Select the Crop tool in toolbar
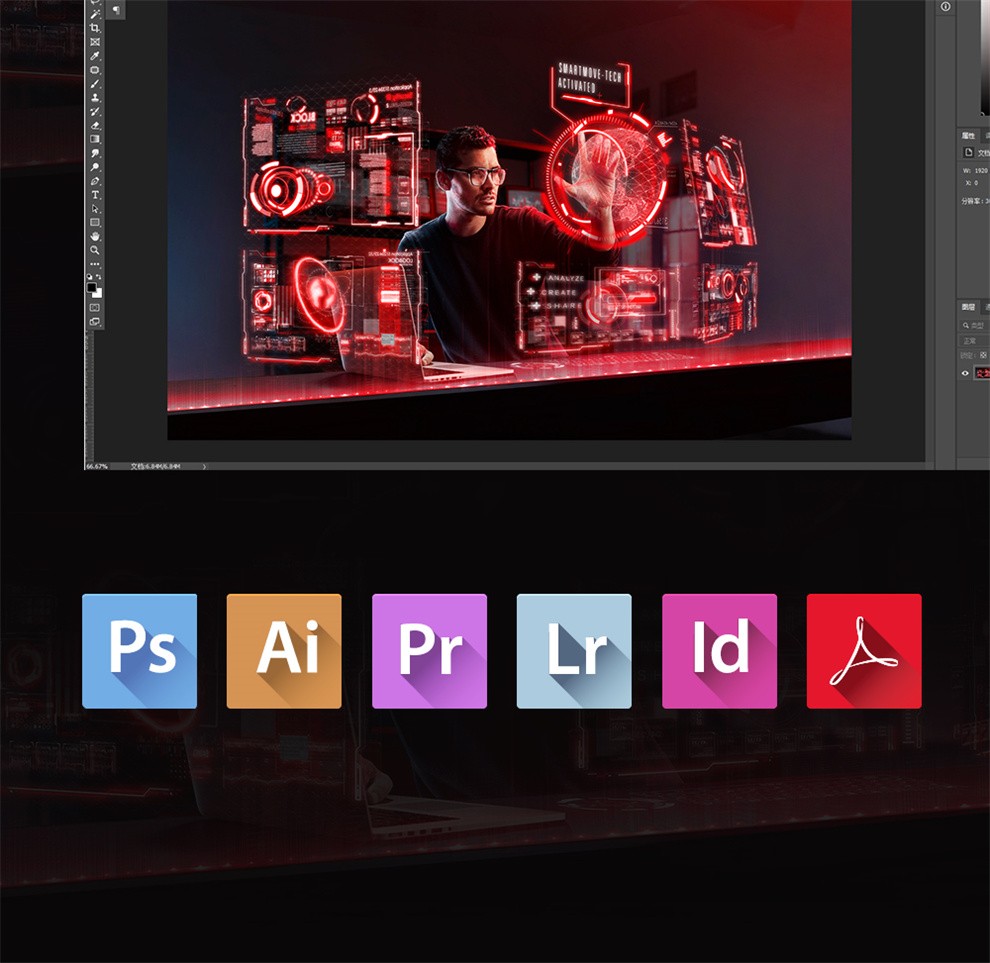Screen dimensions: 990x963 click(x=95, y=29)
